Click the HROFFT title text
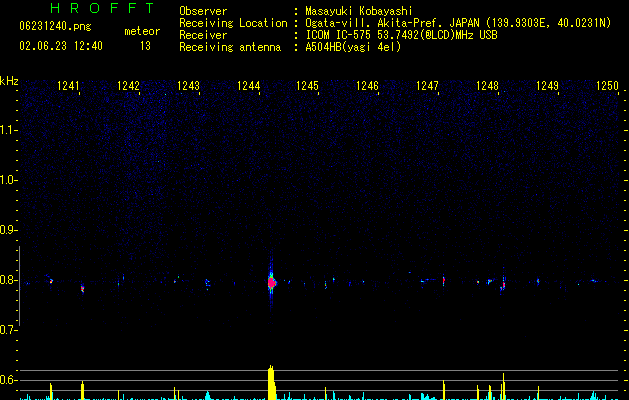 click(102, 8)
